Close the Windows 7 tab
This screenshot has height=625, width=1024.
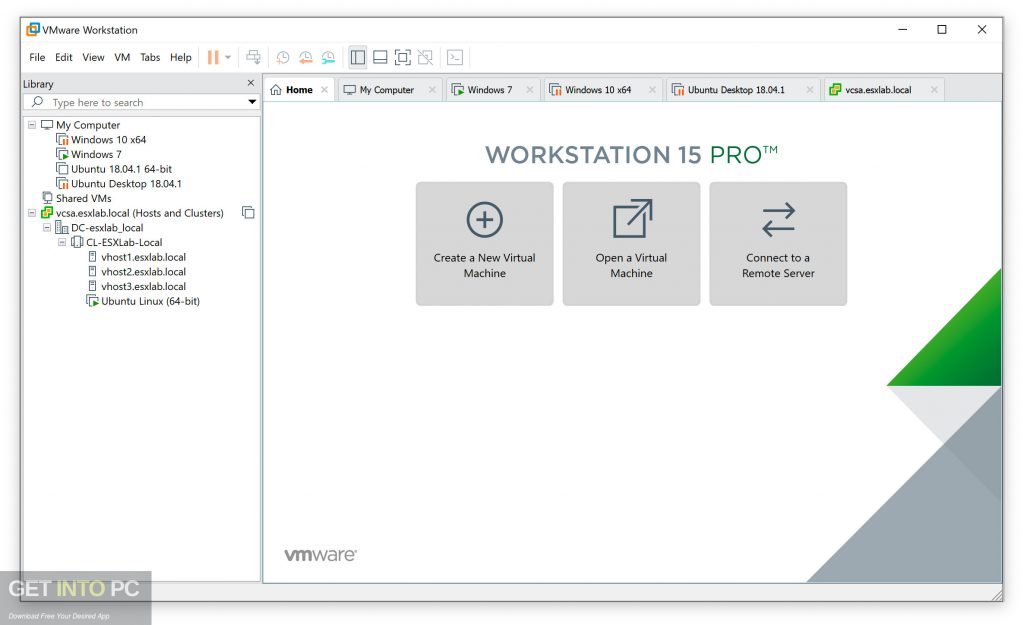coord(530,90)
